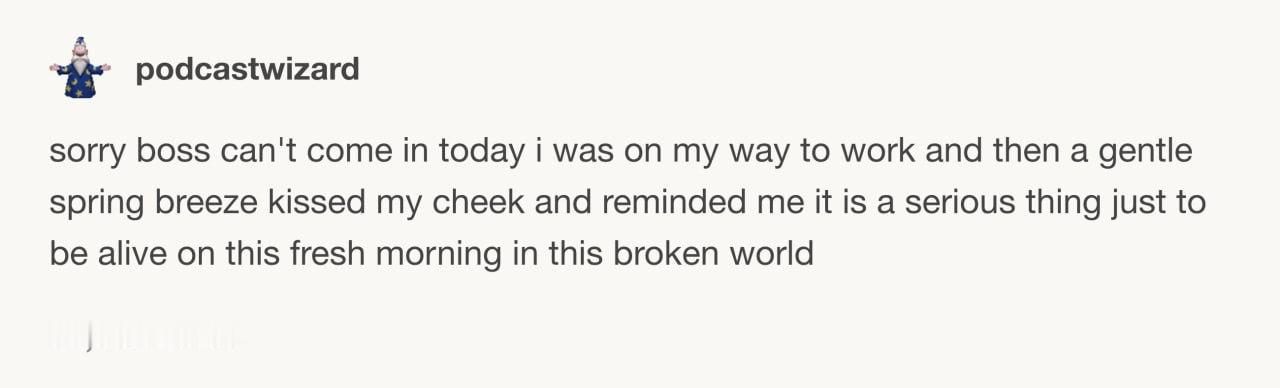
Task: Click the phrase "be alive" in the post
Action: click(108, 254)
